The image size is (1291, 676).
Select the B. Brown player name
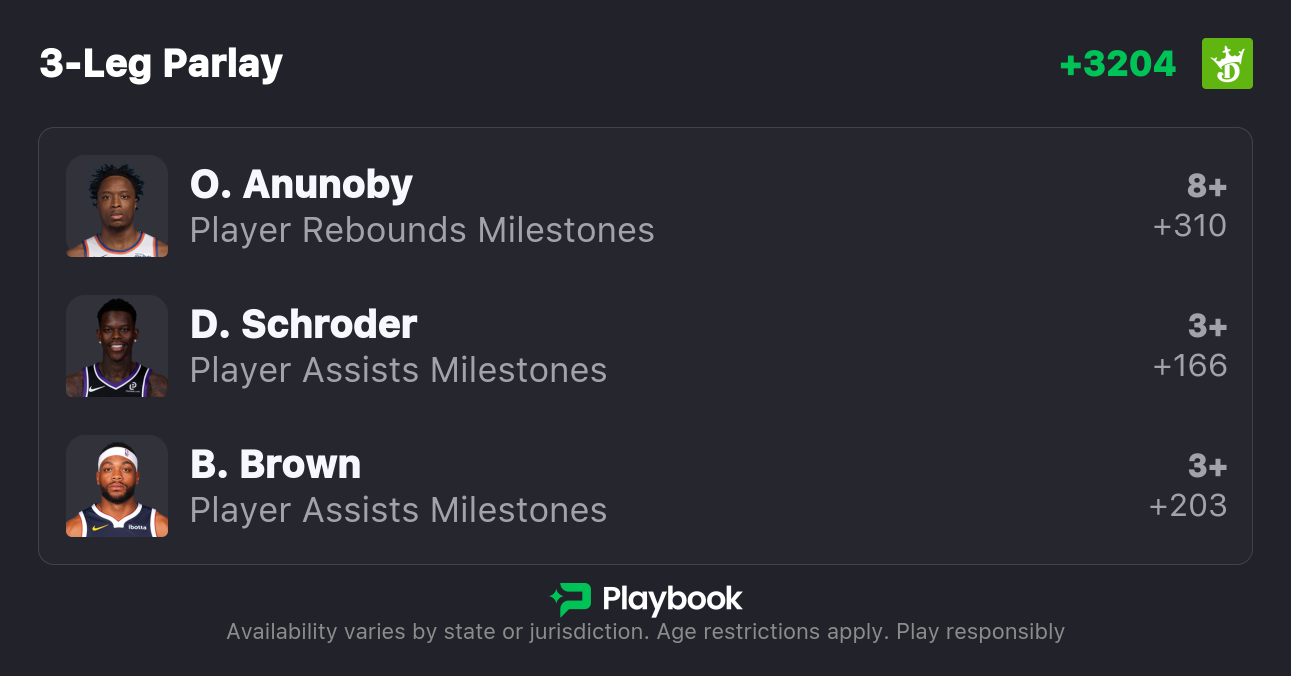tap(275, 465)
